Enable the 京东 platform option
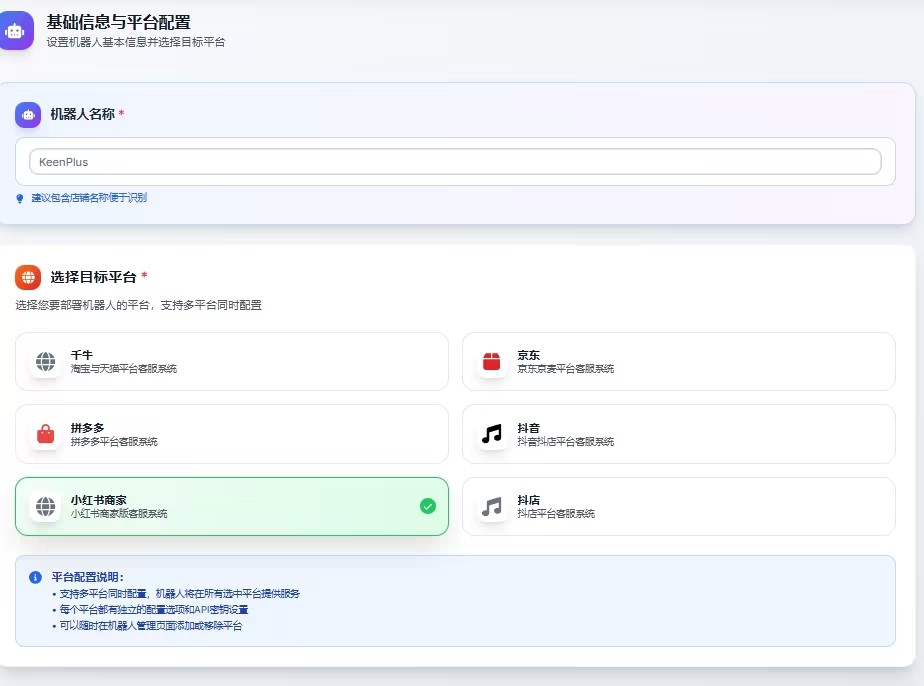The width and height of the screenshot is (924, 686). click(678, 361)
